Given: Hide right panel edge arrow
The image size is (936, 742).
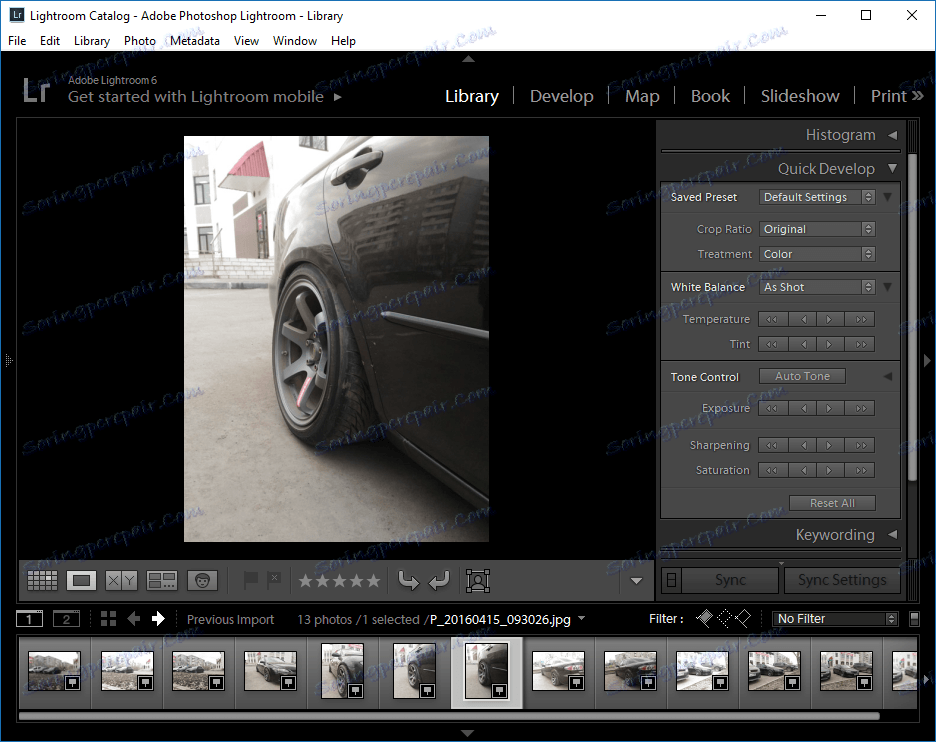Looking at the screenshot, I should click(927, 361).
